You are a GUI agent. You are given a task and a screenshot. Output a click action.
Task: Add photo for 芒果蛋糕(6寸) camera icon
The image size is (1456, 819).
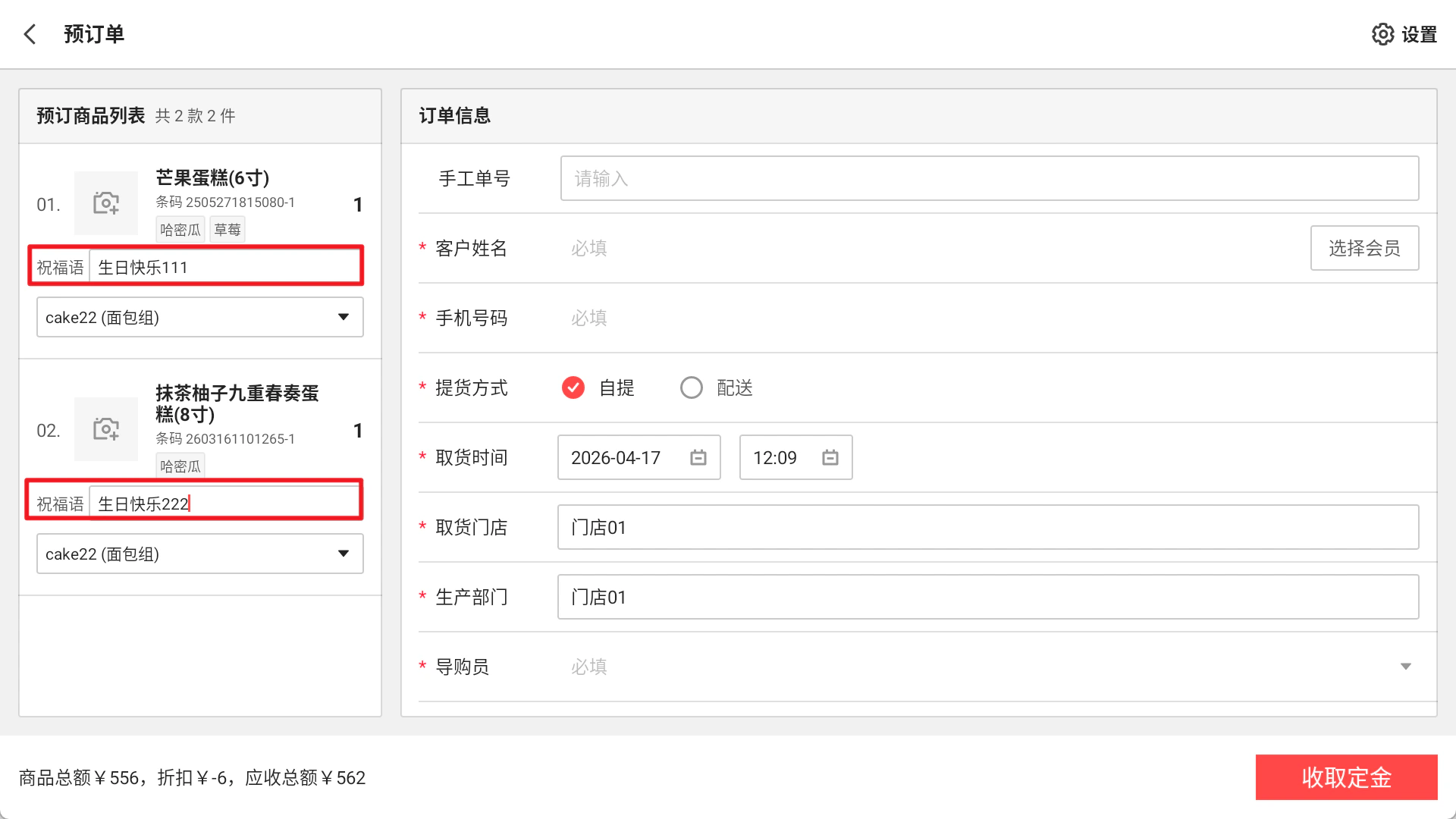106,202
